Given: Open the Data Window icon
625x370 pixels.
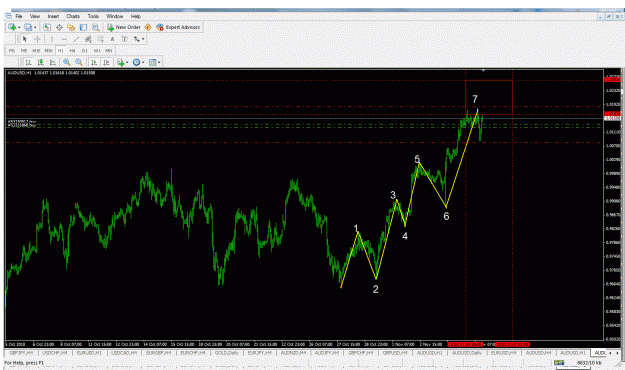Looking at the screenshot, I should 59,27.
